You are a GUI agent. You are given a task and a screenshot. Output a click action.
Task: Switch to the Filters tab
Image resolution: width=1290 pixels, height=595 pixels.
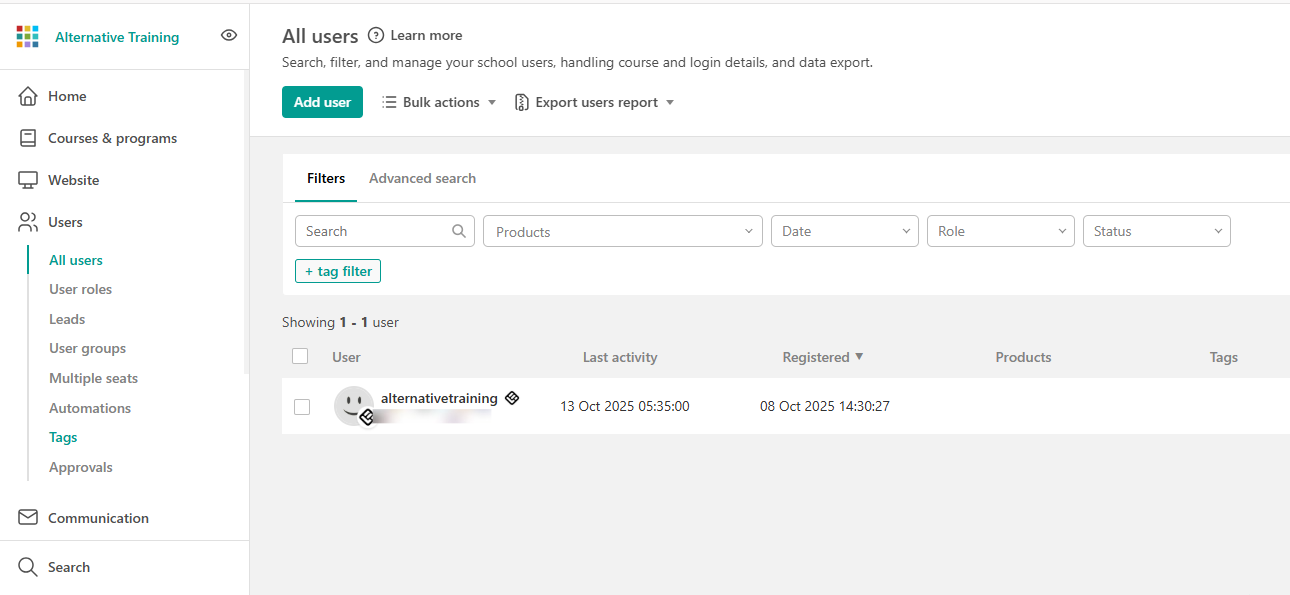point(326,178)
